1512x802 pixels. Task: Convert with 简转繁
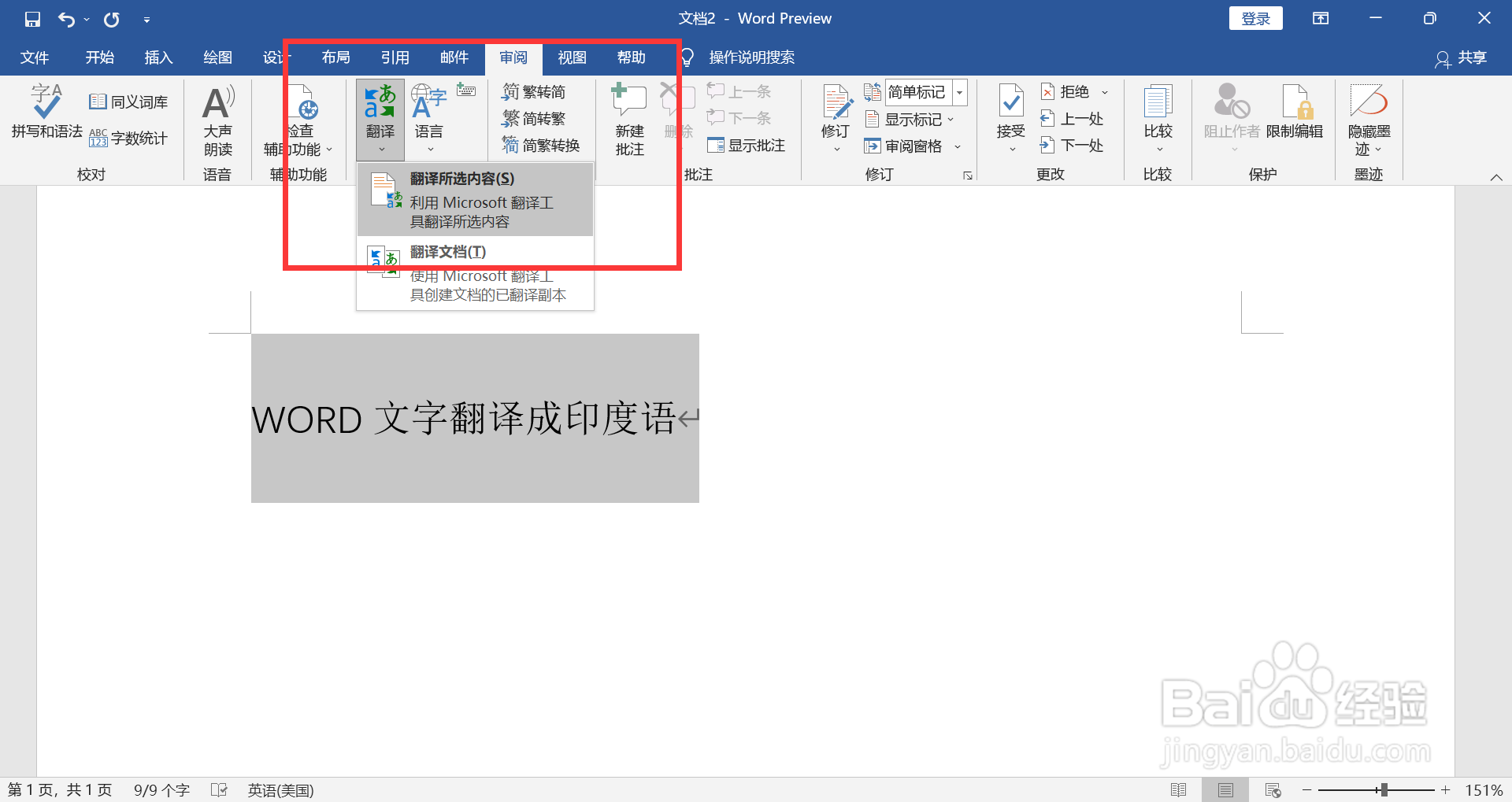click(x=534, y=119)
